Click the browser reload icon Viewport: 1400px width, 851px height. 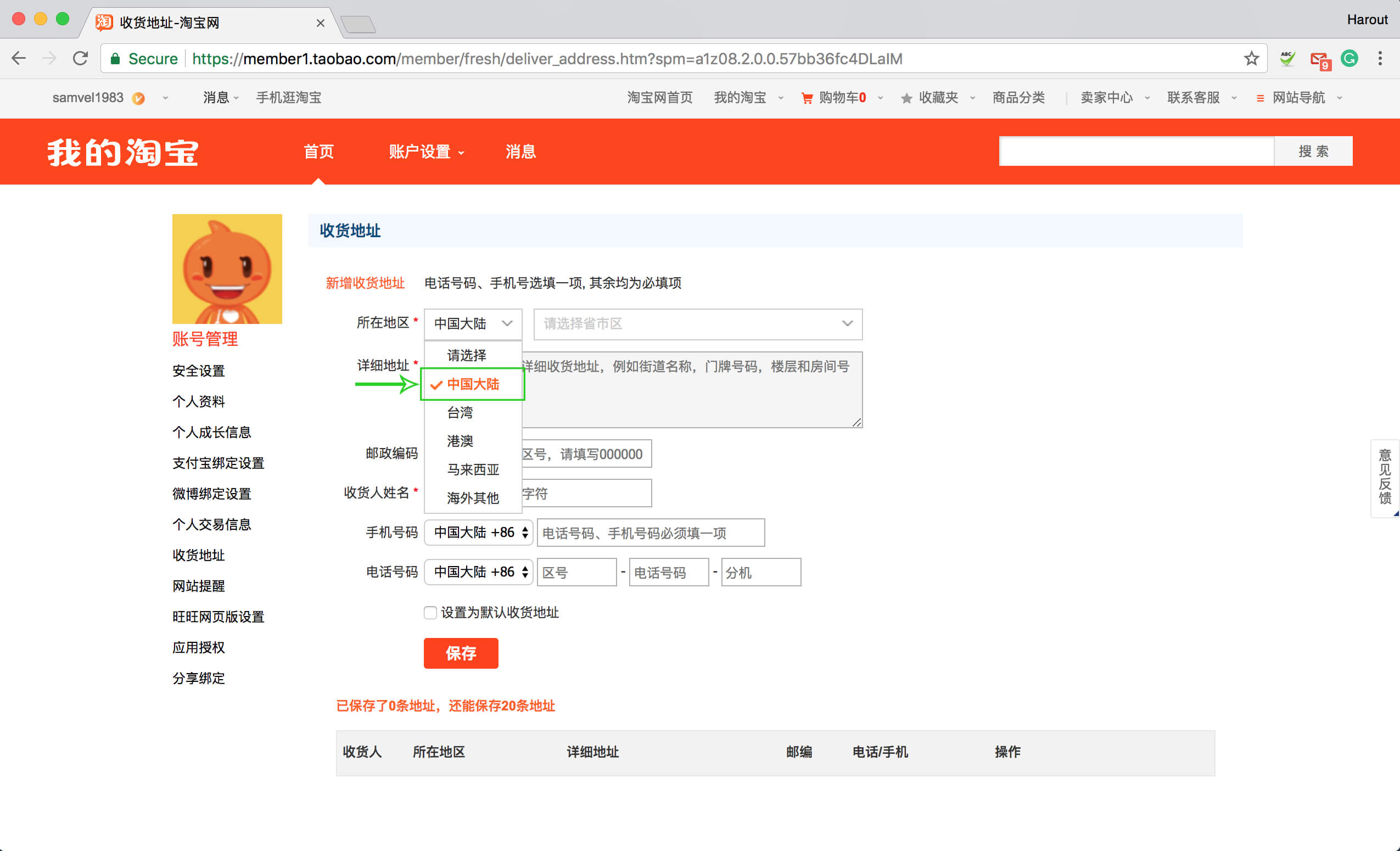point(80,59)
